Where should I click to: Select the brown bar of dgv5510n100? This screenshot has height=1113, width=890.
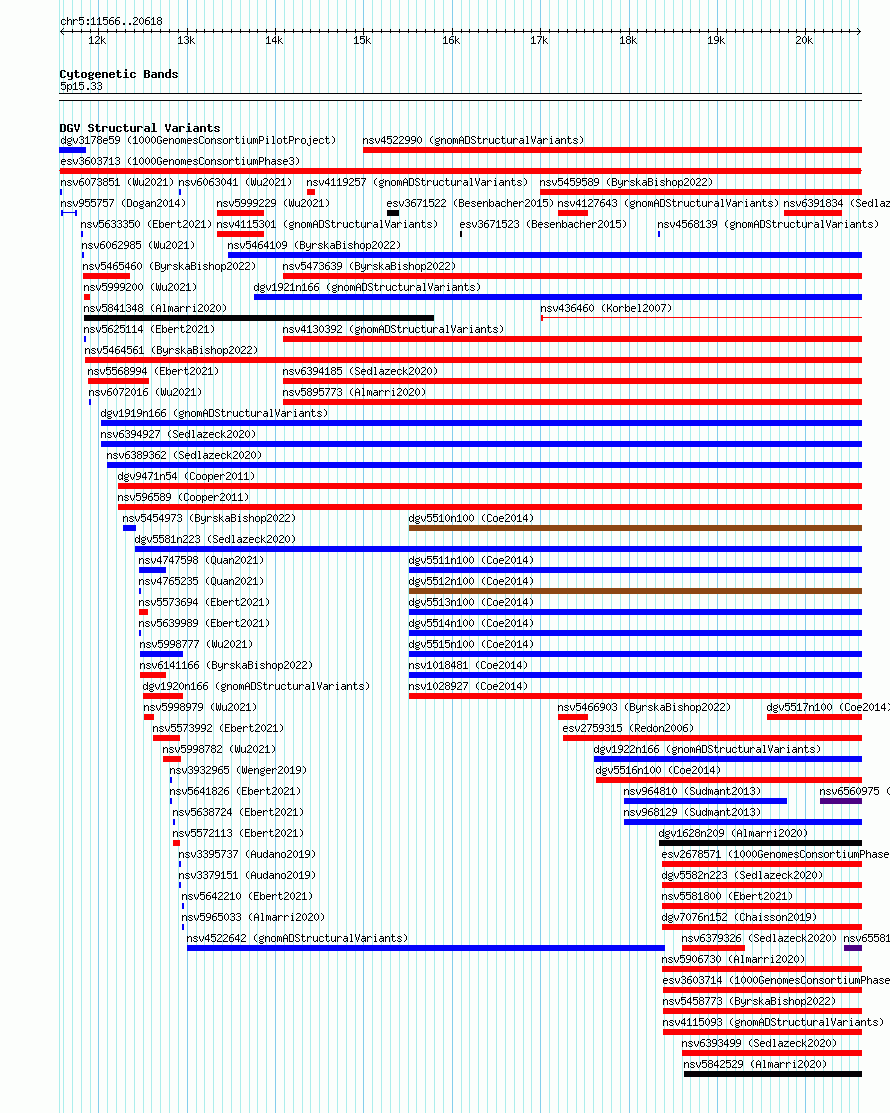pyautogui.click(x=635, y=528)
